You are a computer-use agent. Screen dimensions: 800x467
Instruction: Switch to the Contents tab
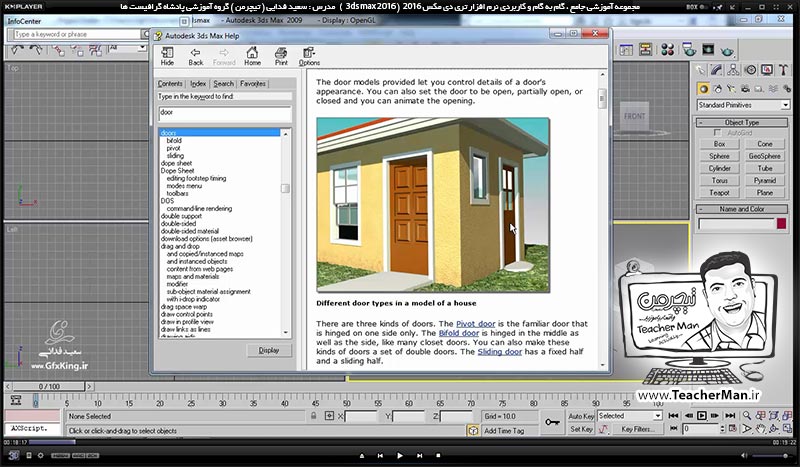pyautogui.click(x=170, y=84)
